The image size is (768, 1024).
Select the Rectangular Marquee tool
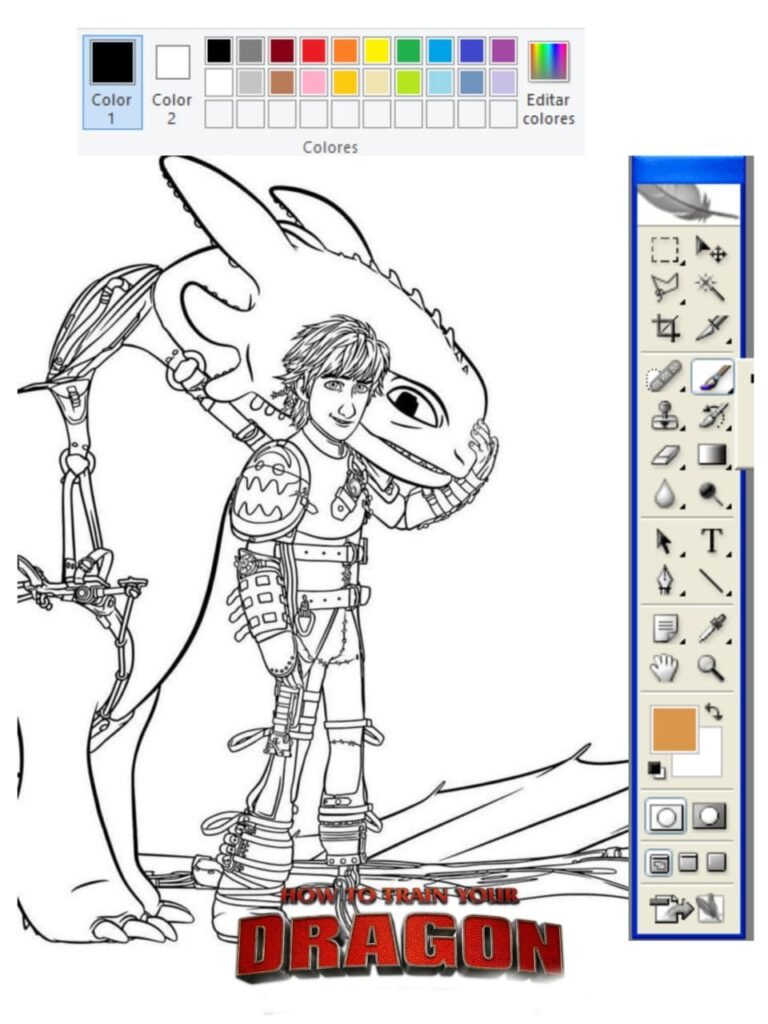point(665,250)
